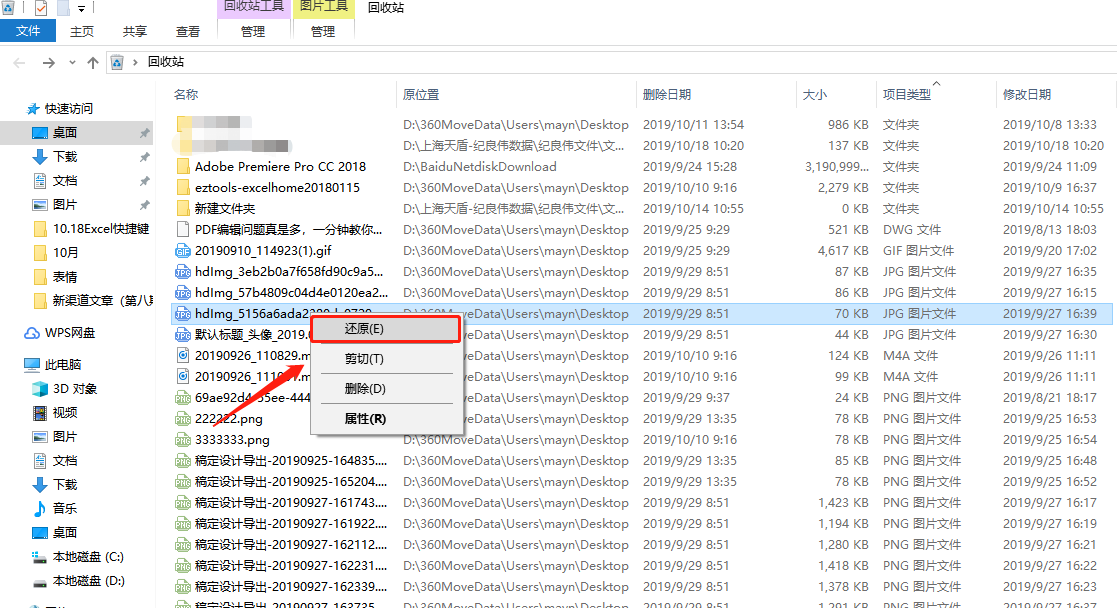
Task: Switch to the 共享 ribbon tab
Action: tap(135, 31)
